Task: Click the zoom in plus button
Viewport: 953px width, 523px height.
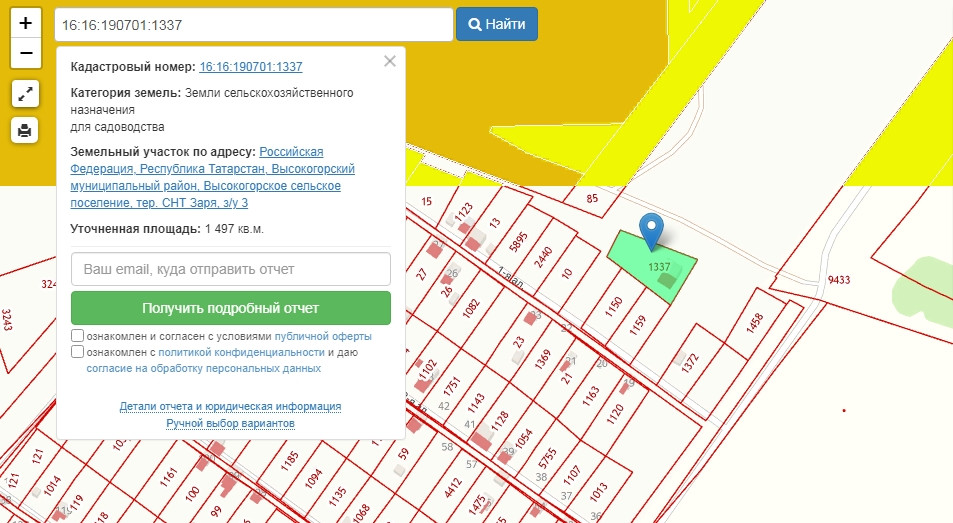Action: [x=26, y=23]
